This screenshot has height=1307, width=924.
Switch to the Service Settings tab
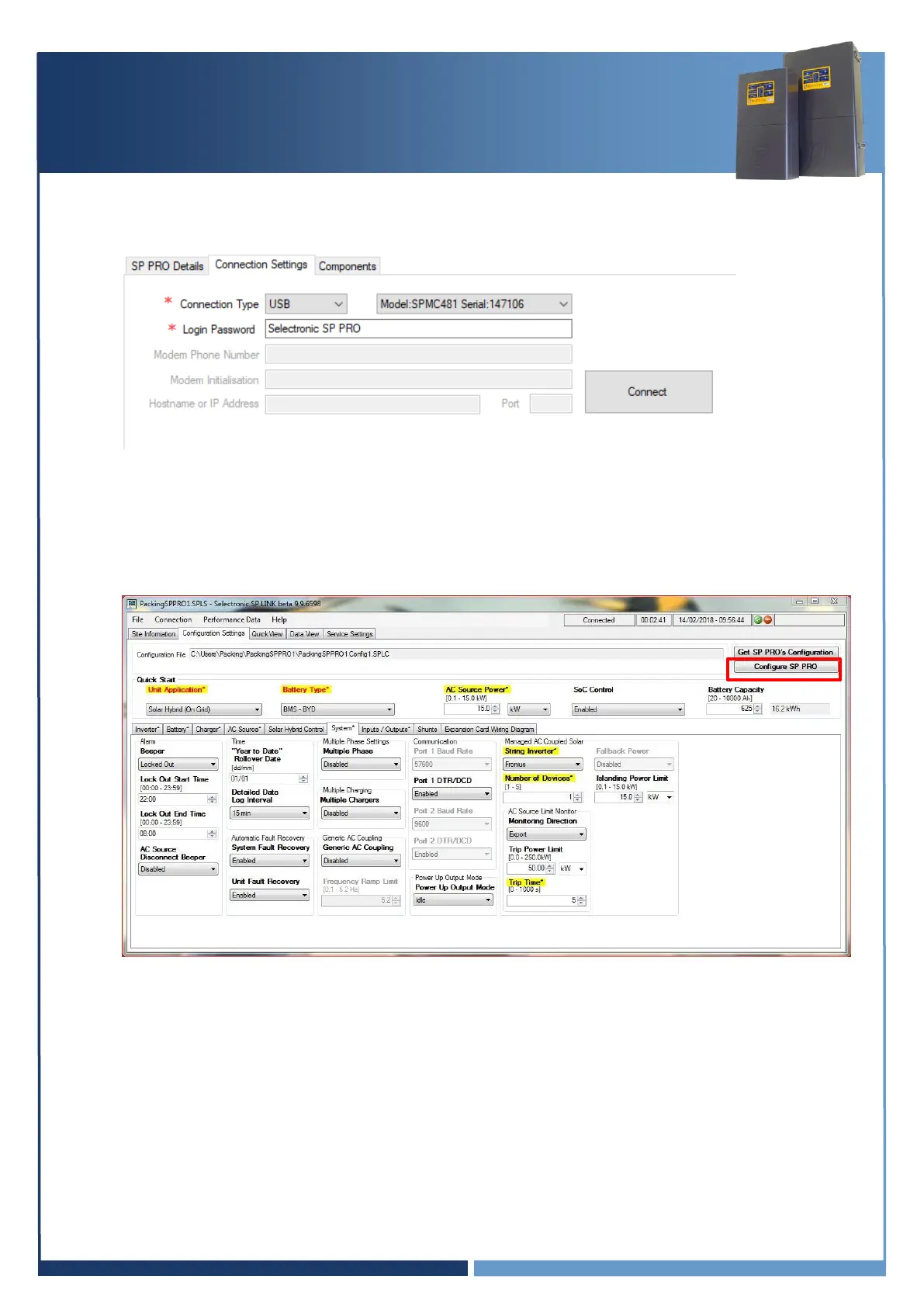pyautogui.click(x=350, y=634)
